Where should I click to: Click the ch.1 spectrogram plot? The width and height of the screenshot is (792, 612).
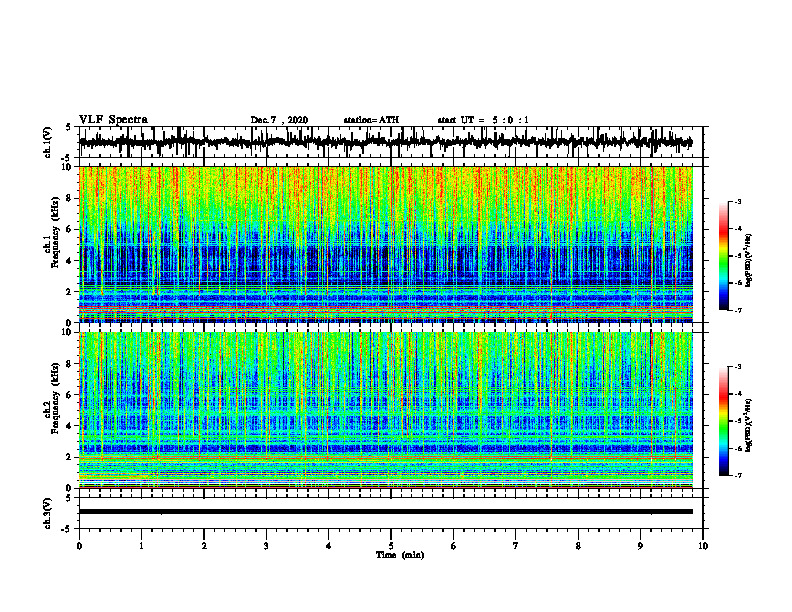coord(386,244)
